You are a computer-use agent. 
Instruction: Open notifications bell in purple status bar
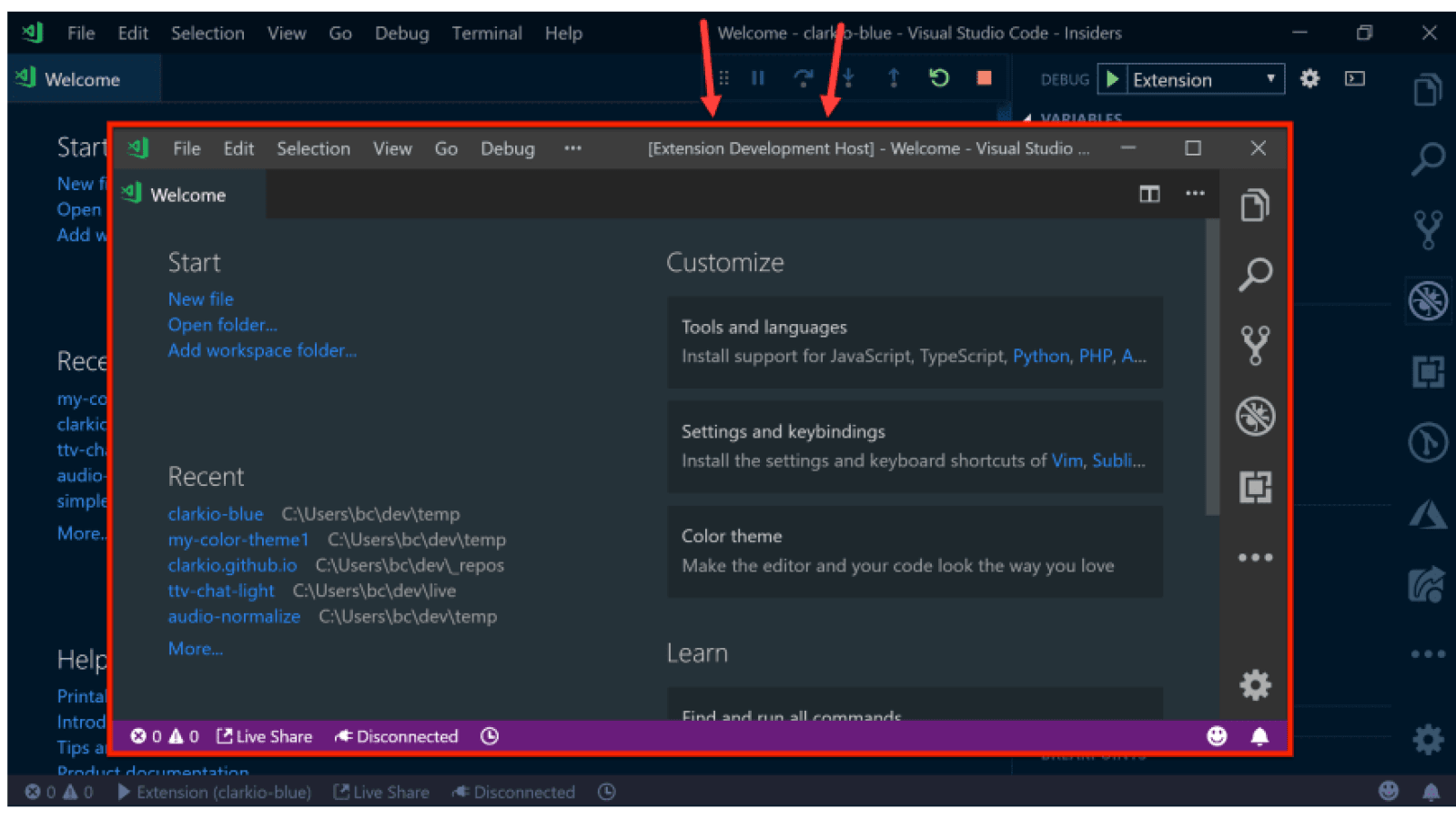point(1259,736)
